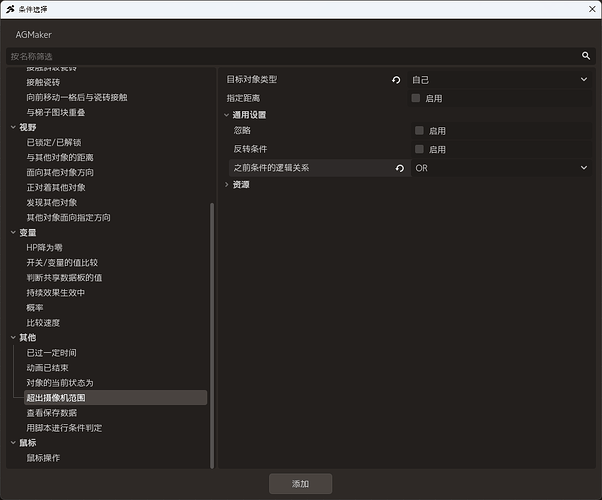Click the condition list vertical scrollbar
This screenshot has height=500, width=602.
212,335
